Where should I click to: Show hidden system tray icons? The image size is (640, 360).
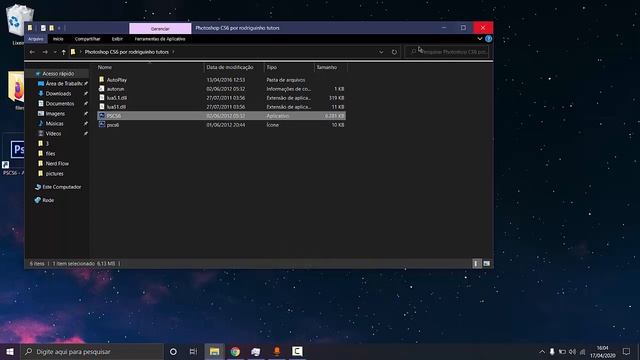tap(542, 351)
